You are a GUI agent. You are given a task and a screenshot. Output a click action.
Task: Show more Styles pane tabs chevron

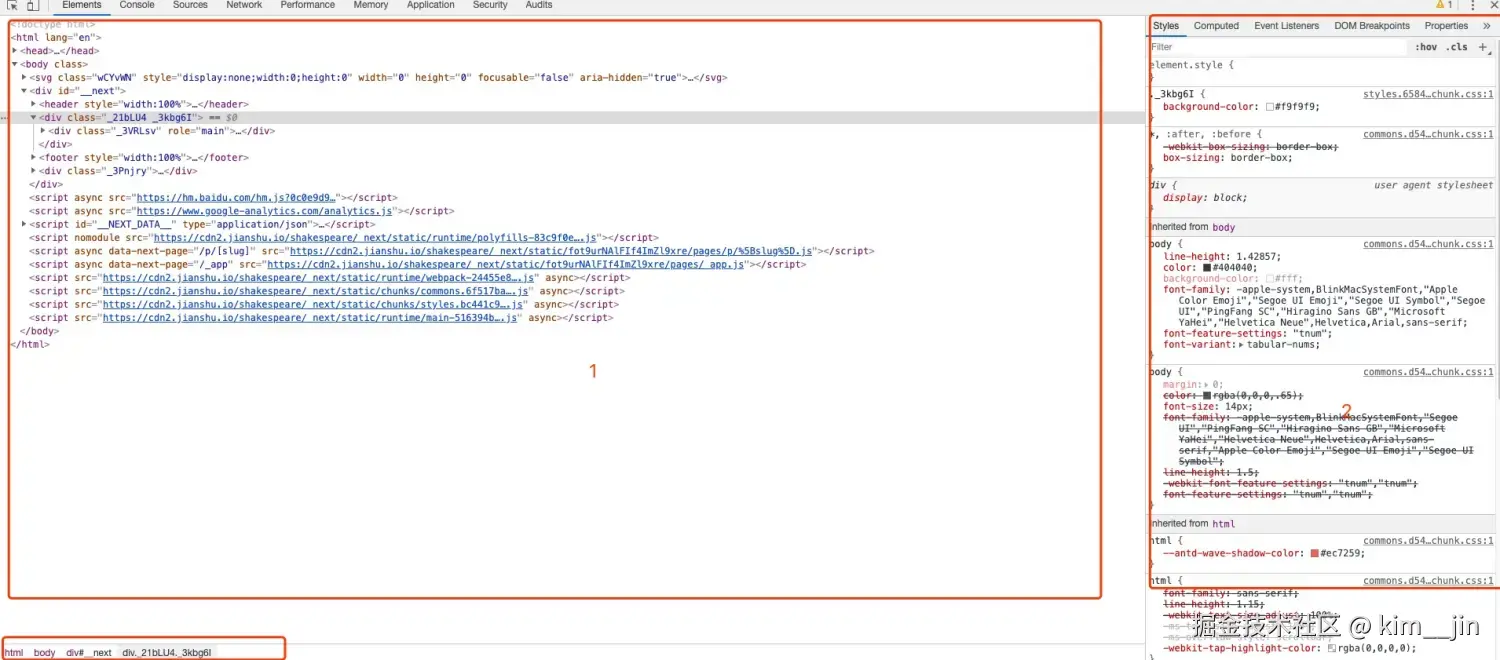point(1487,26)
